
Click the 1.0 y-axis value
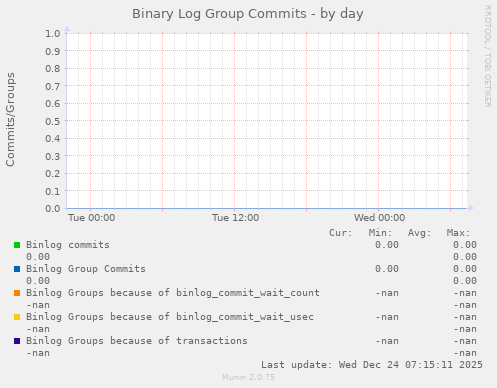coord(53,33)
